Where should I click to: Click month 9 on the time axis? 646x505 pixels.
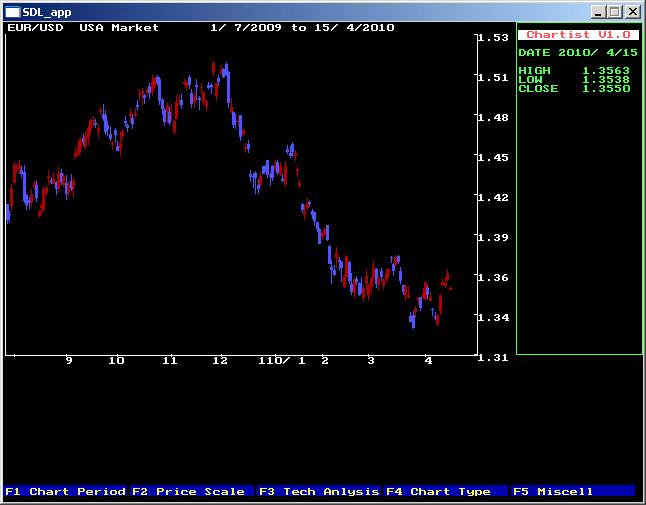(x=69, y=361)
